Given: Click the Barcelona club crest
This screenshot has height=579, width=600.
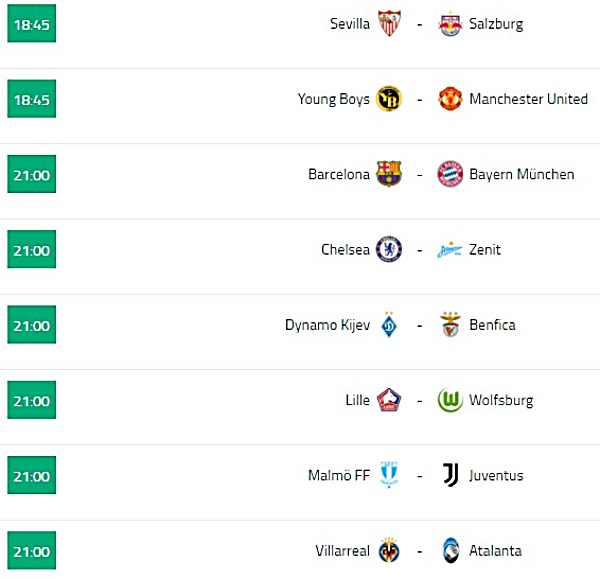Looking at the screenshot, I should 389,174.
